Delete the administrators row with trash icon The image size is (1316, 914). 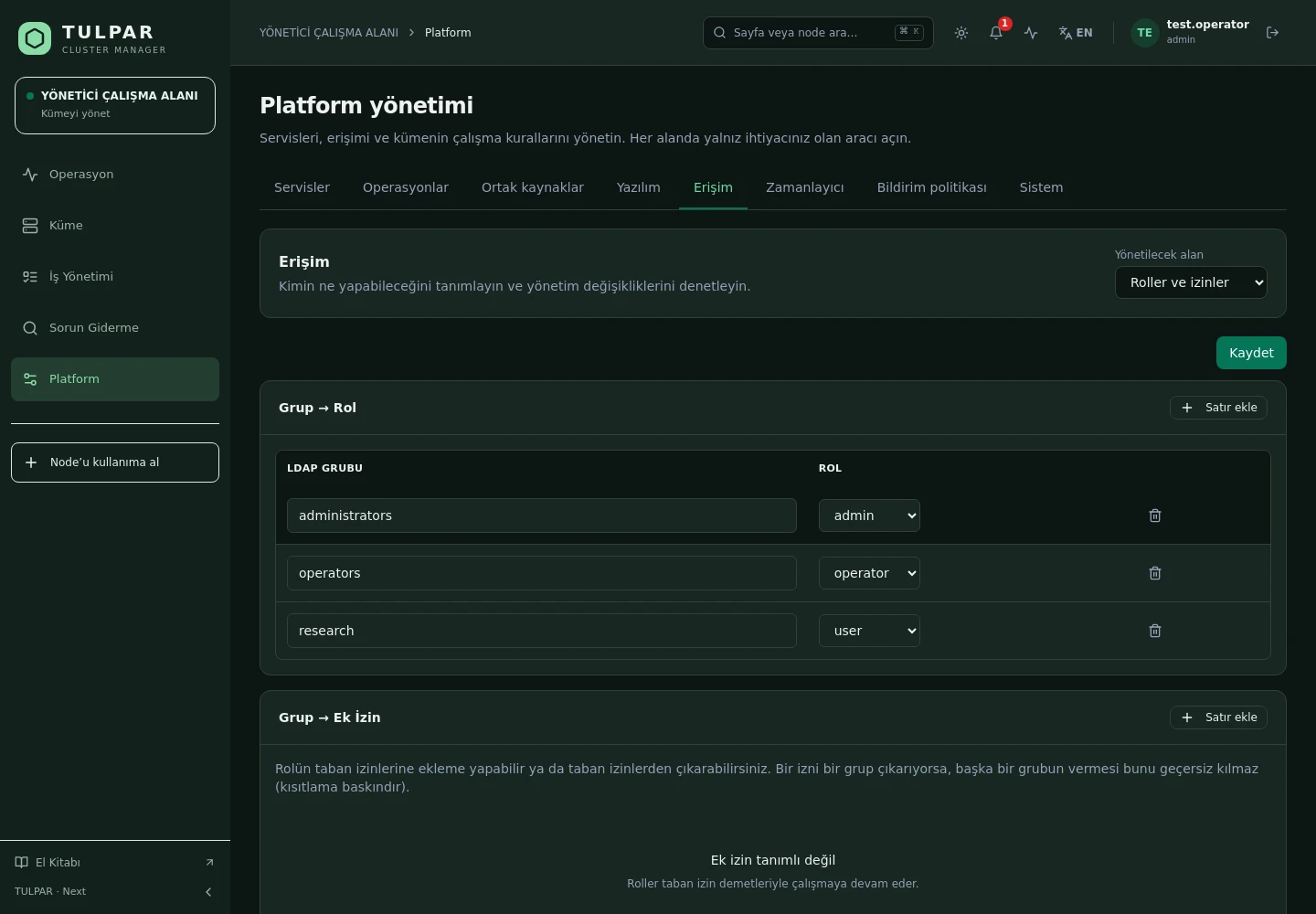[x=1155, y=515]
